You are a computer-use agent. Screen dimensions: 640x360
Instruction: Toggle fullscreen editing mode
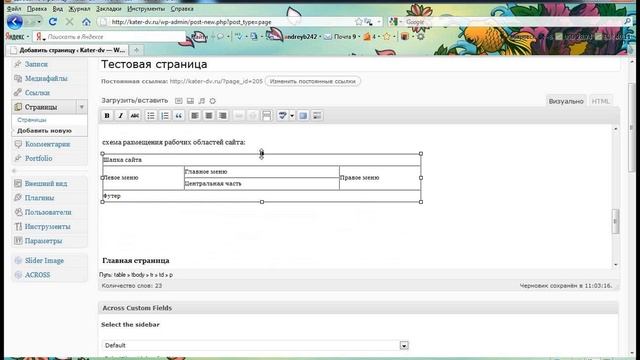point(303,116)
